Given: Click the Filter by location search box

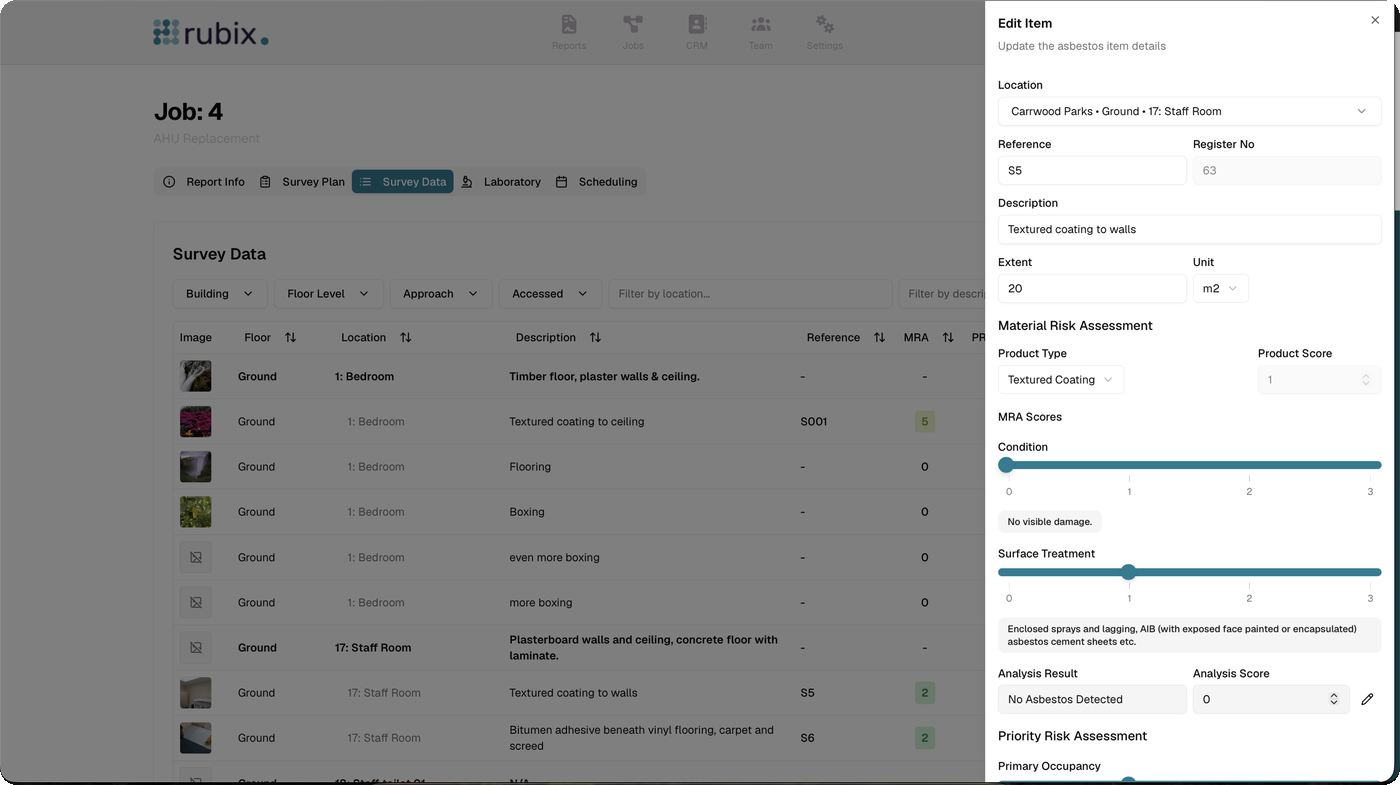Looking at the screenshot, I should pos(750,294).
